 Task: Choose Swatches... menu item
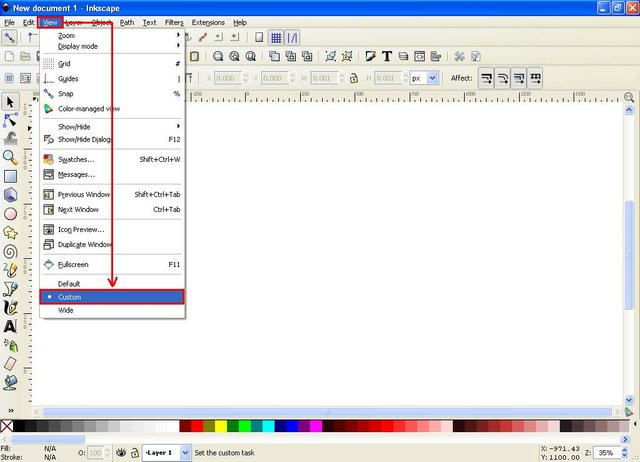(x=112, y=159)
